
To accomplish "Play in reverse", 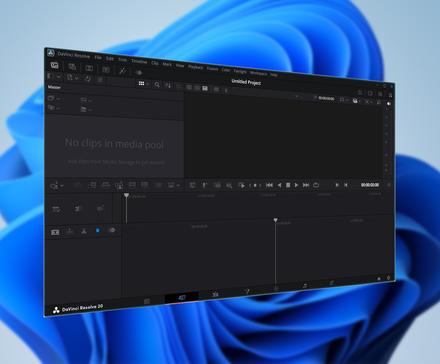I will (280, 185).
